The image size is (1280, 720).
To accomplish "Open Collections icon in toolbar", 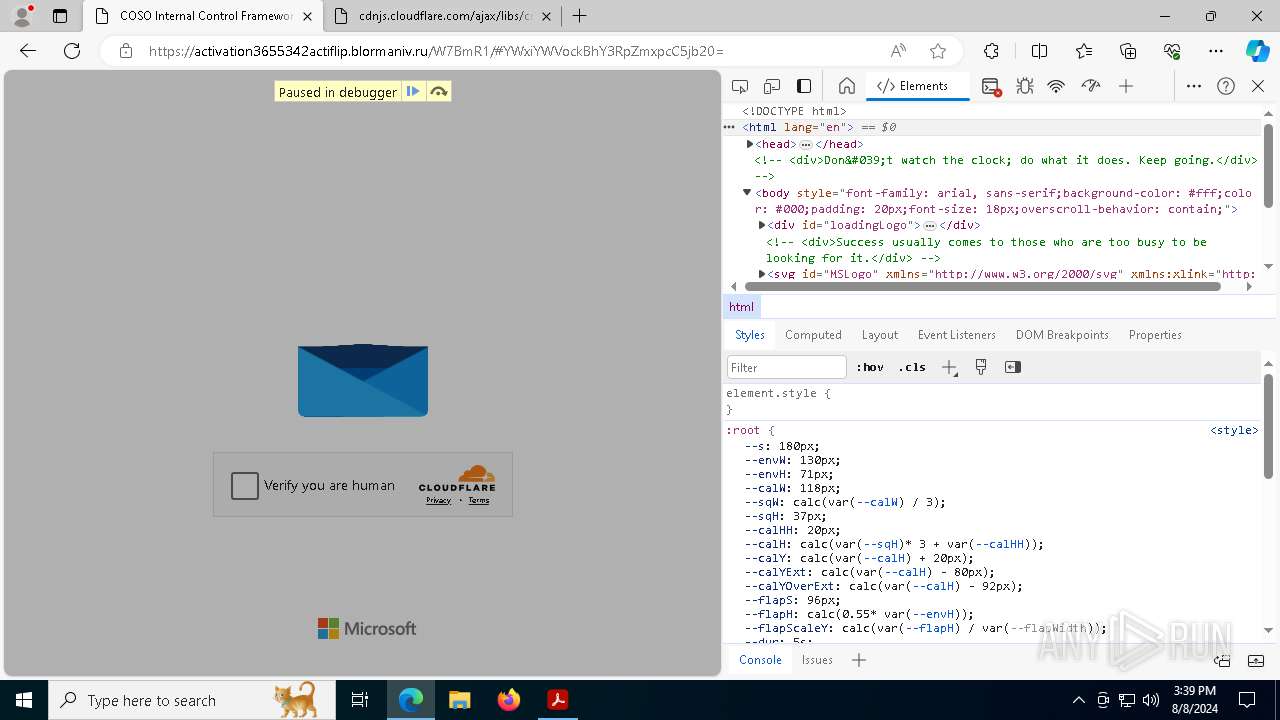I will coord(1128,51).
